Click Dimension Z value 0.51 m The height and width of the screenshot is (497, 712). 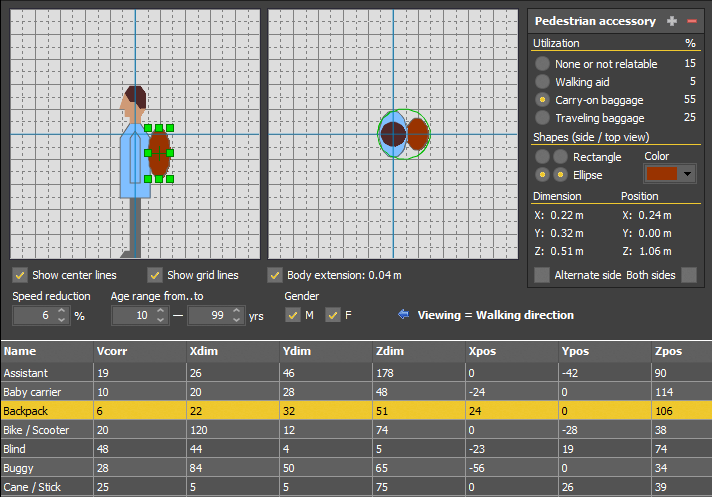point(567,251)
